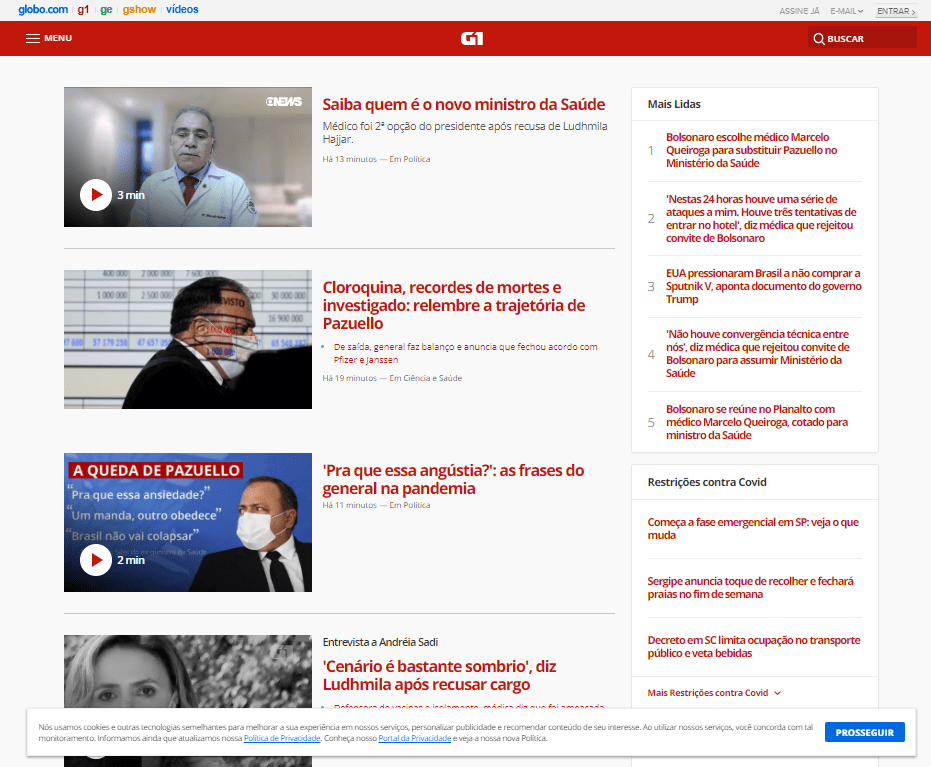Open headline 'Cenário é bastante sombrio'
This screenshot has width=931, height=767.
[439, 675]
